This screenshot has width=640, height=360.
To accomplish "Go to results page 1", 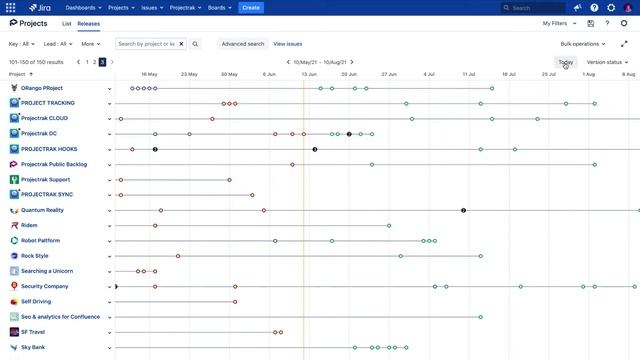I will [x=87, y=62].
